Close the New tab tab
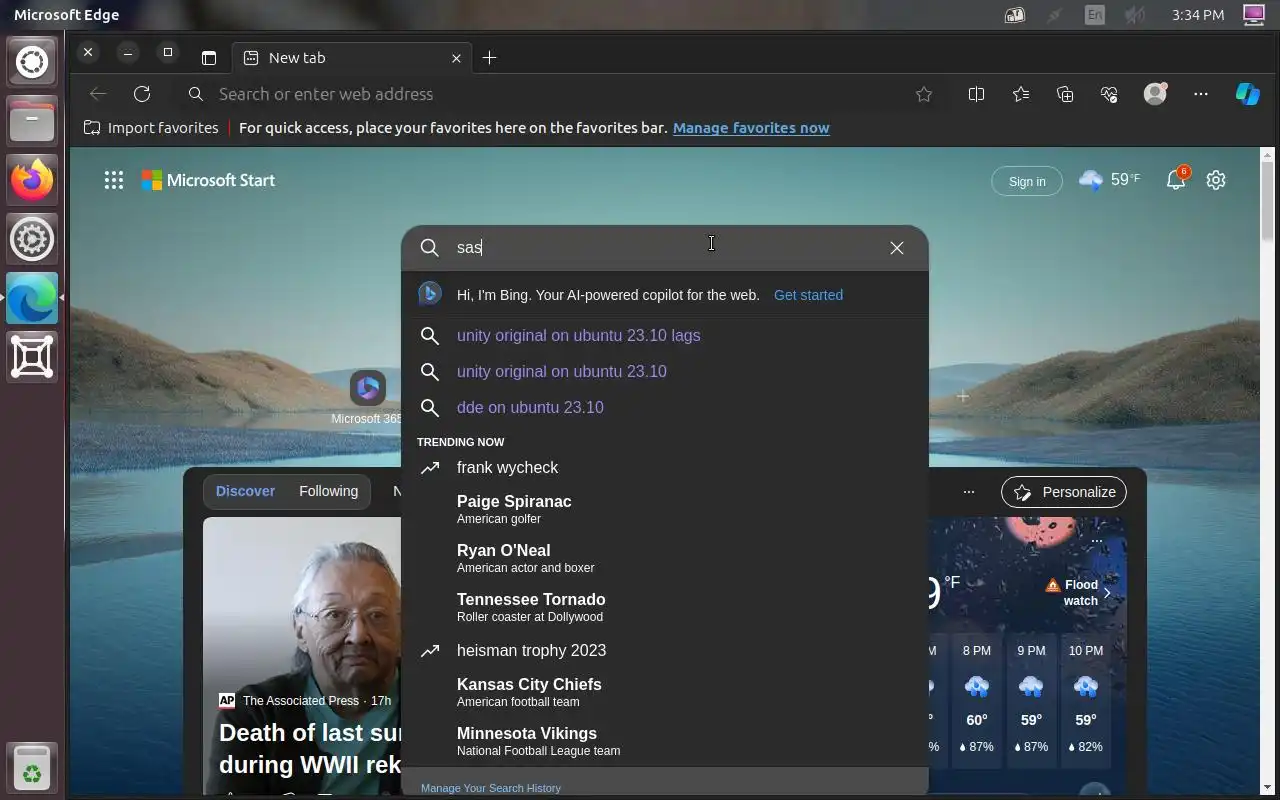Screen dimensions: 1280x800 456,58
